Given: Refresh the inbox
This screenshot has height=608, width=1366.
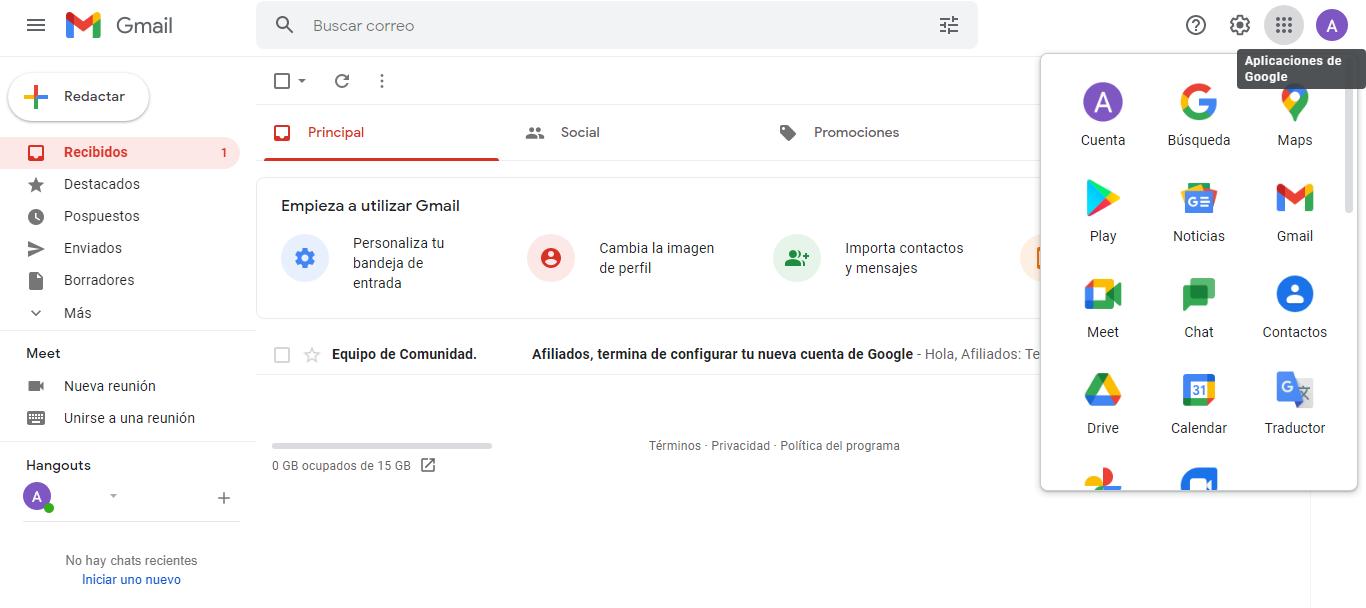Looking at the screenshot, I should pyautogui.click(x=342, y=81).
